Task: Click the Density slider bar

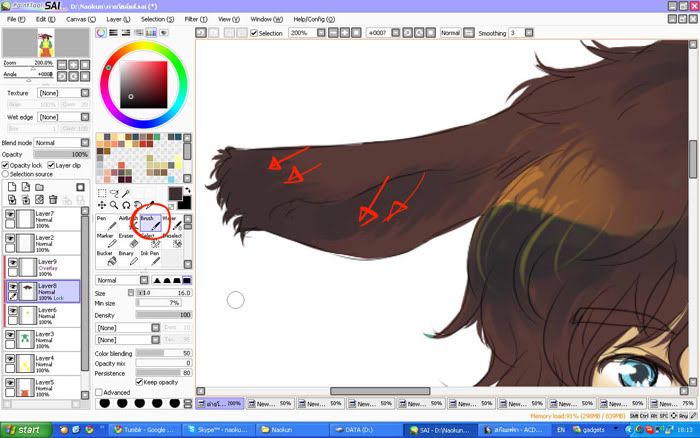Action: click(x=164, y=314)
